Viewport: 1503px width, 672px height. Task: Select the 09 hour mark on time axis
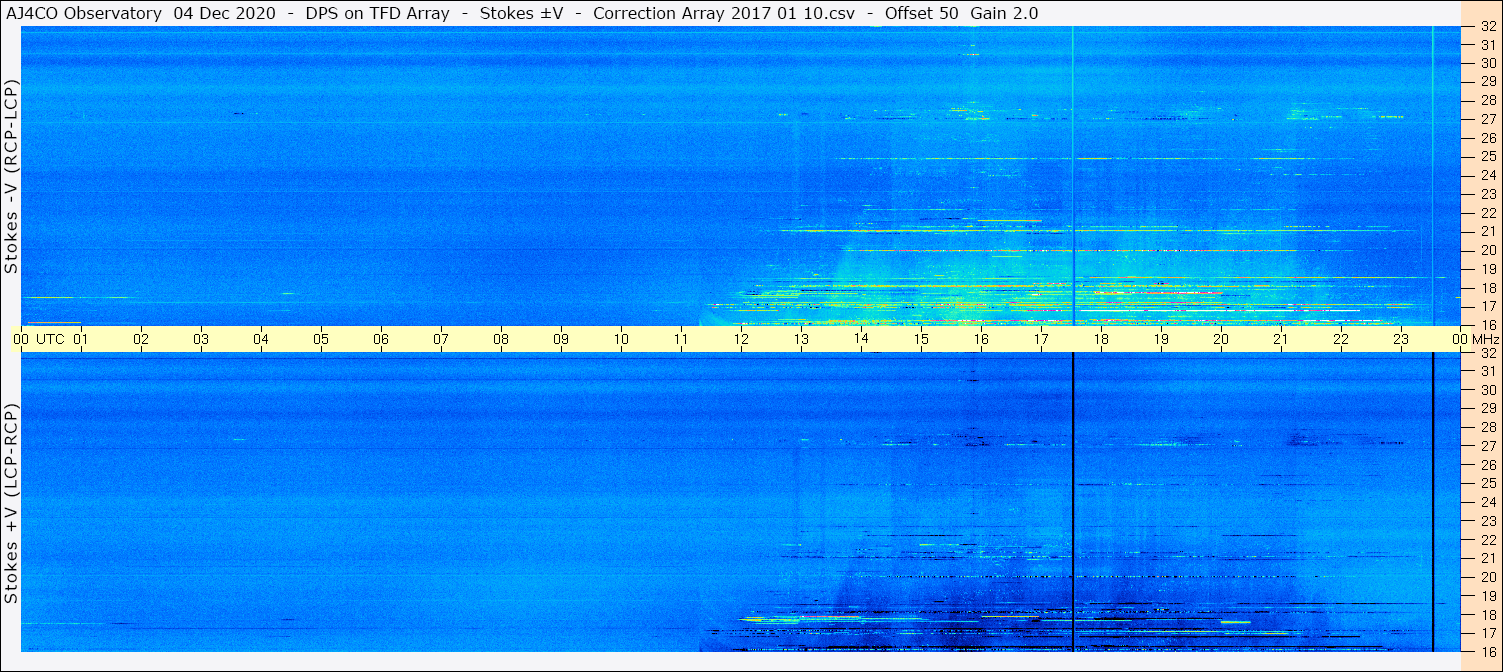pos(561,339)
